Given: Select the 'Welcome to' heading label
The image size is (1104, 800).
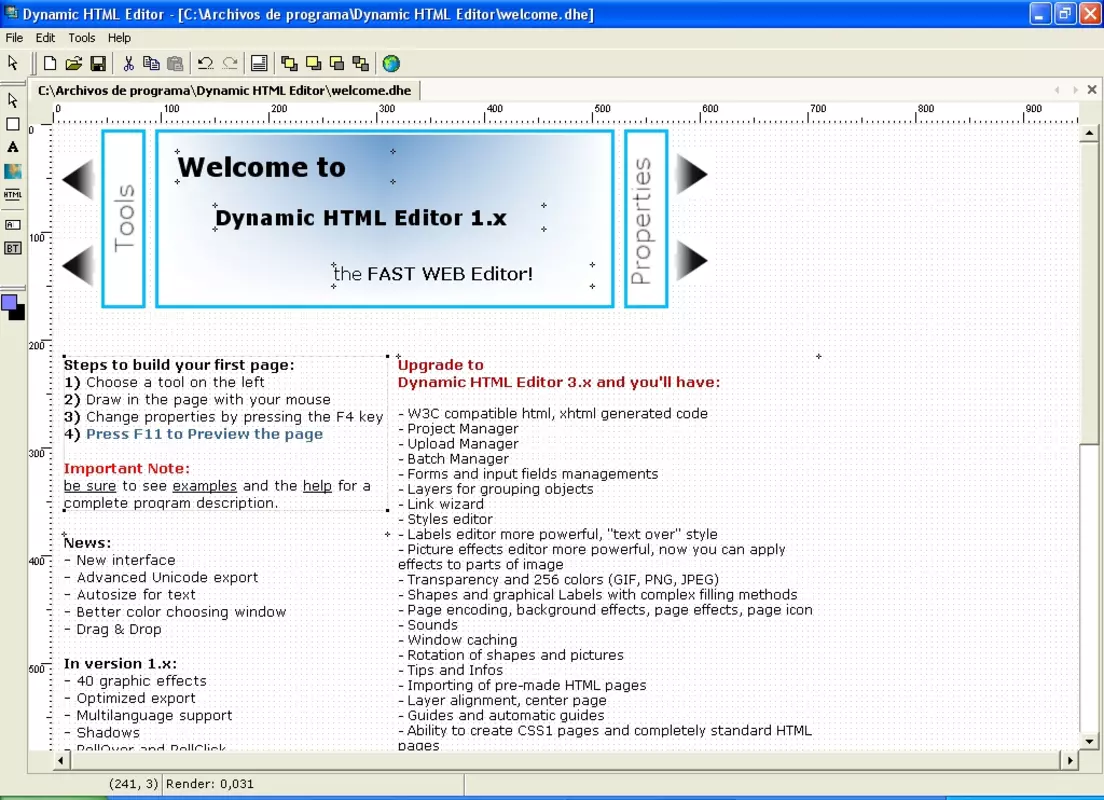Looking at the screenshot, I should pos(262,167).
